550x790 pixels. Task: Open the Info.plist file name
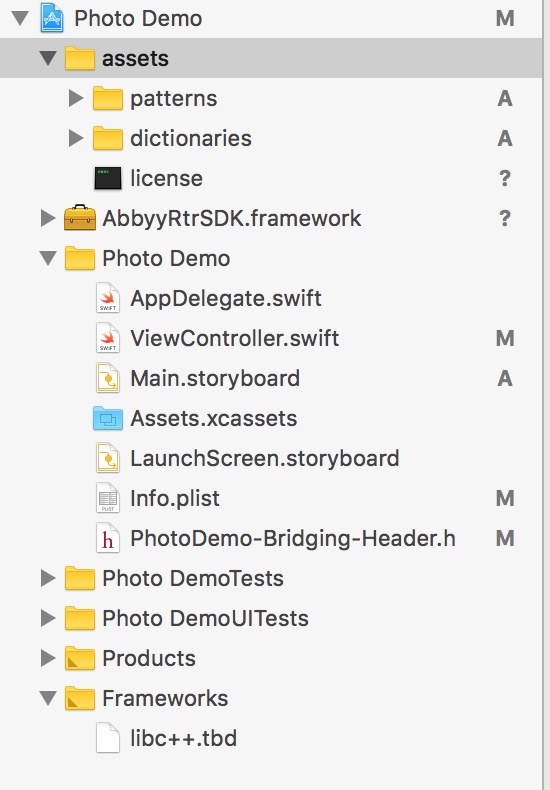coord(175,499)
